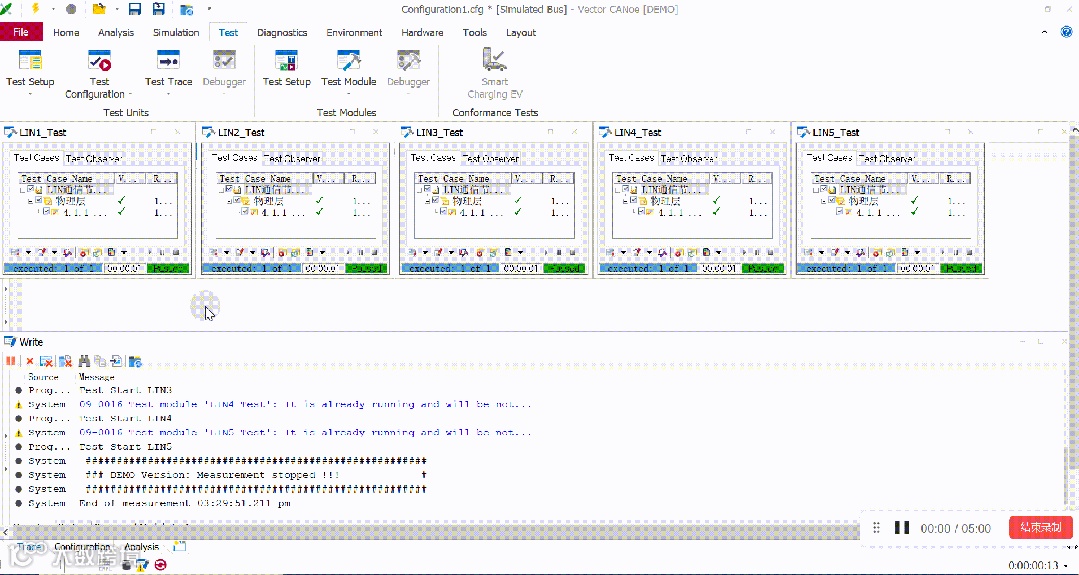Viewport: 1079px width, 575px height.
Task: Click pause button in LIN3_Test window toolbar
Action: (x=559, y=252)
